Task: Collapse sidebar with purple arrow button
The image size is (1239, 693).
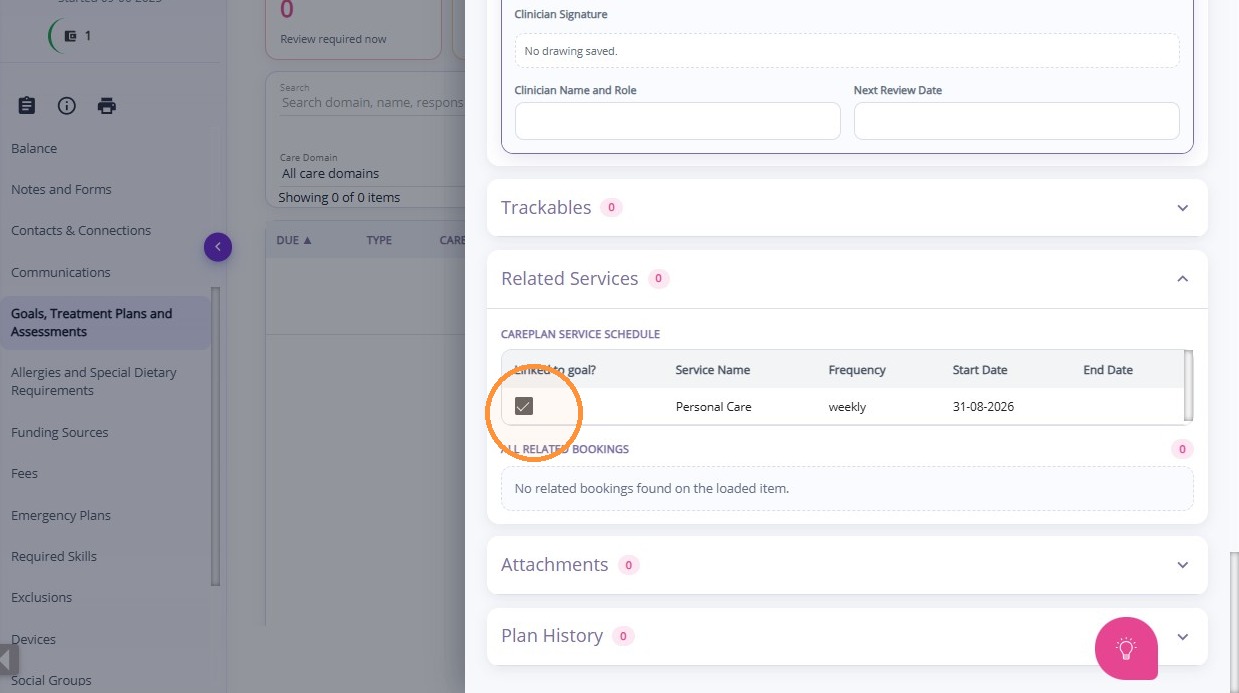Action: pyautogui.click(x=218, y=247)
